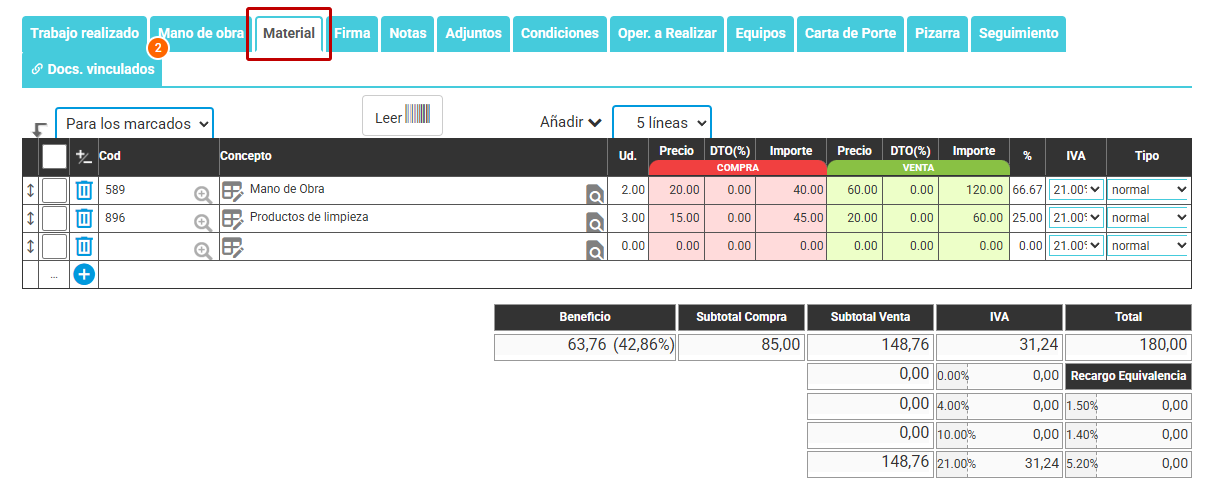Change IVA for Productos de limpieza row
The height and width of the screenshot is (501, 1206).
[x=1075, y=217]
